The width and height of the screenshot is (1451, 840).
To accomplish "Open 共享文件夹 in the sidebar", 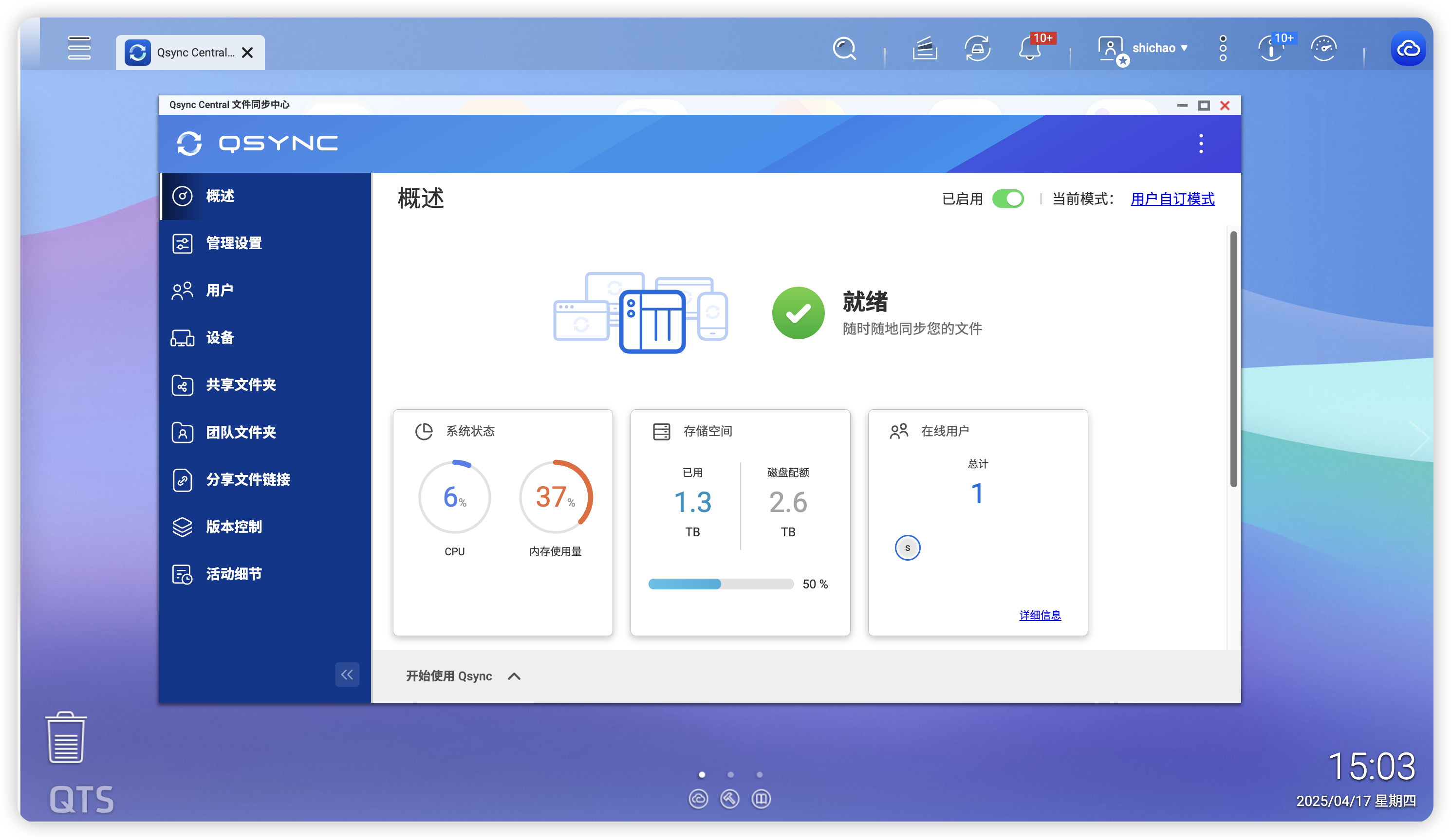I will point(265,385).
